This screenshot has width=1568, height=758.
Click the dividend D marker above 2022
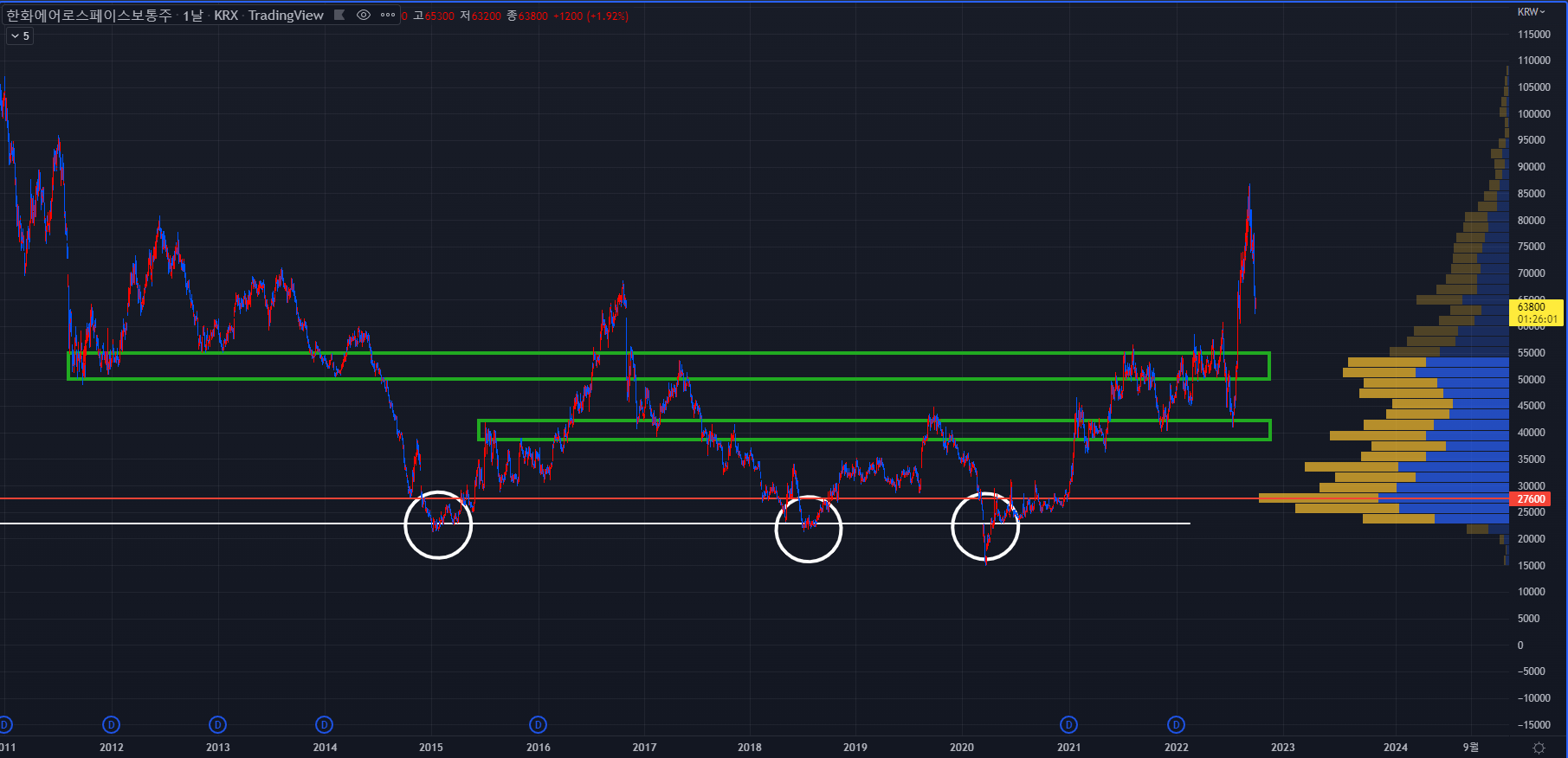1176,724
